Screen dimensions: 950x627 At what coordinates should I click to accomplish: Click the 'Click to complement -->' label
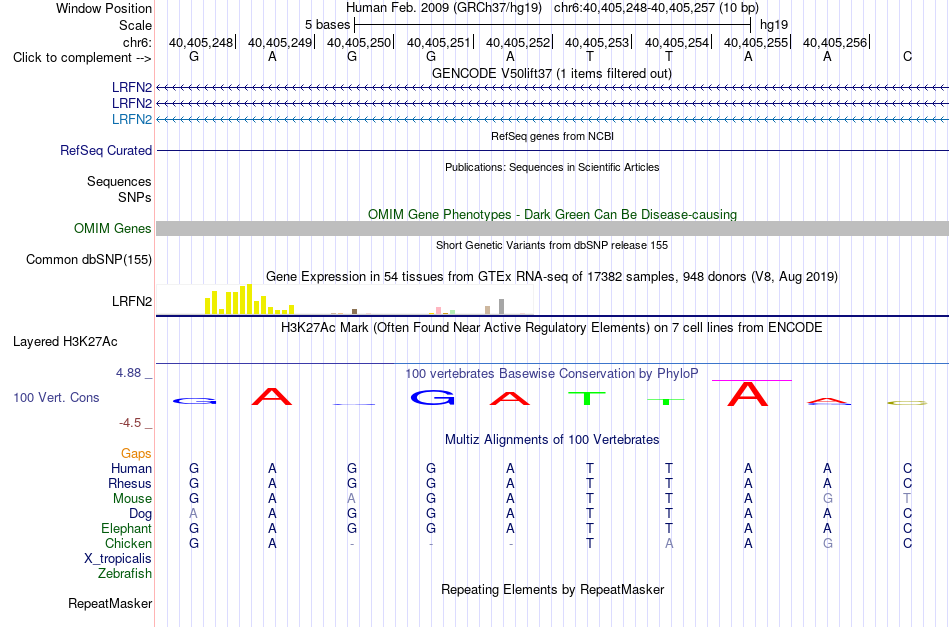click(82, 58)
